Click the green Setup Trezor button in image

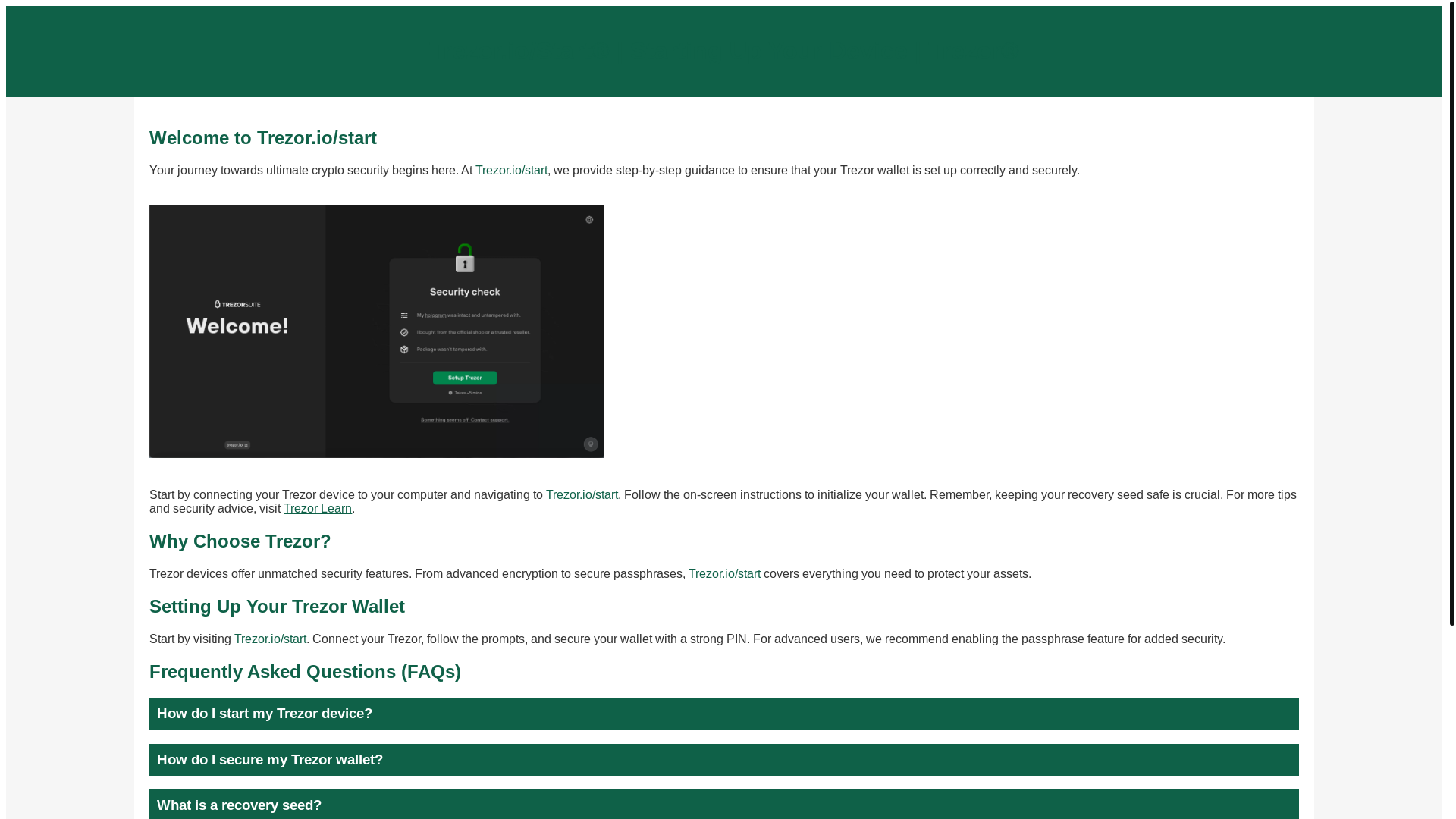[x=465, y=378]
